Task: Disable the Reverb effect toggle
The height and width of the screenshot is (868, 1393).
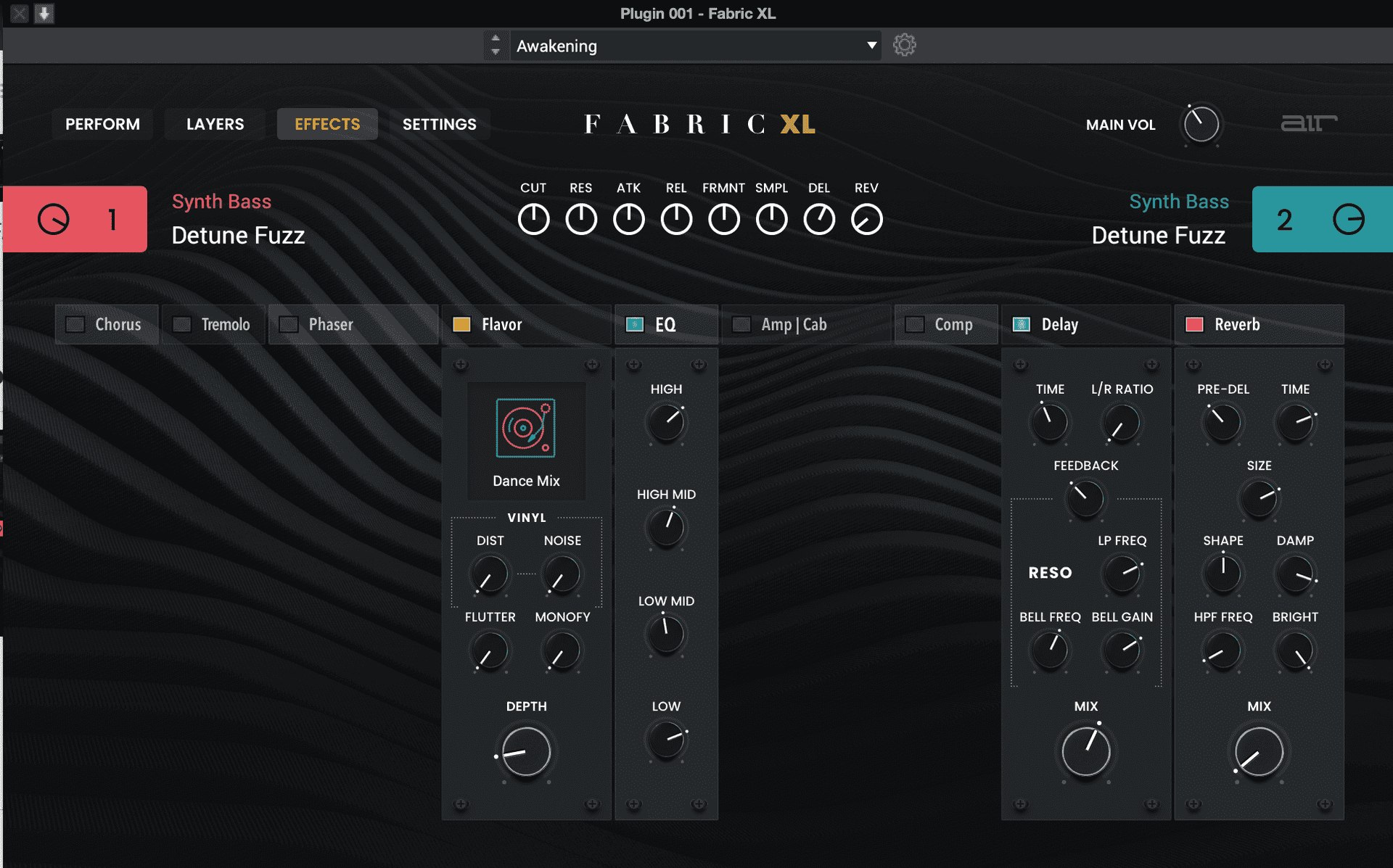Action: [x=1193, y=324]
